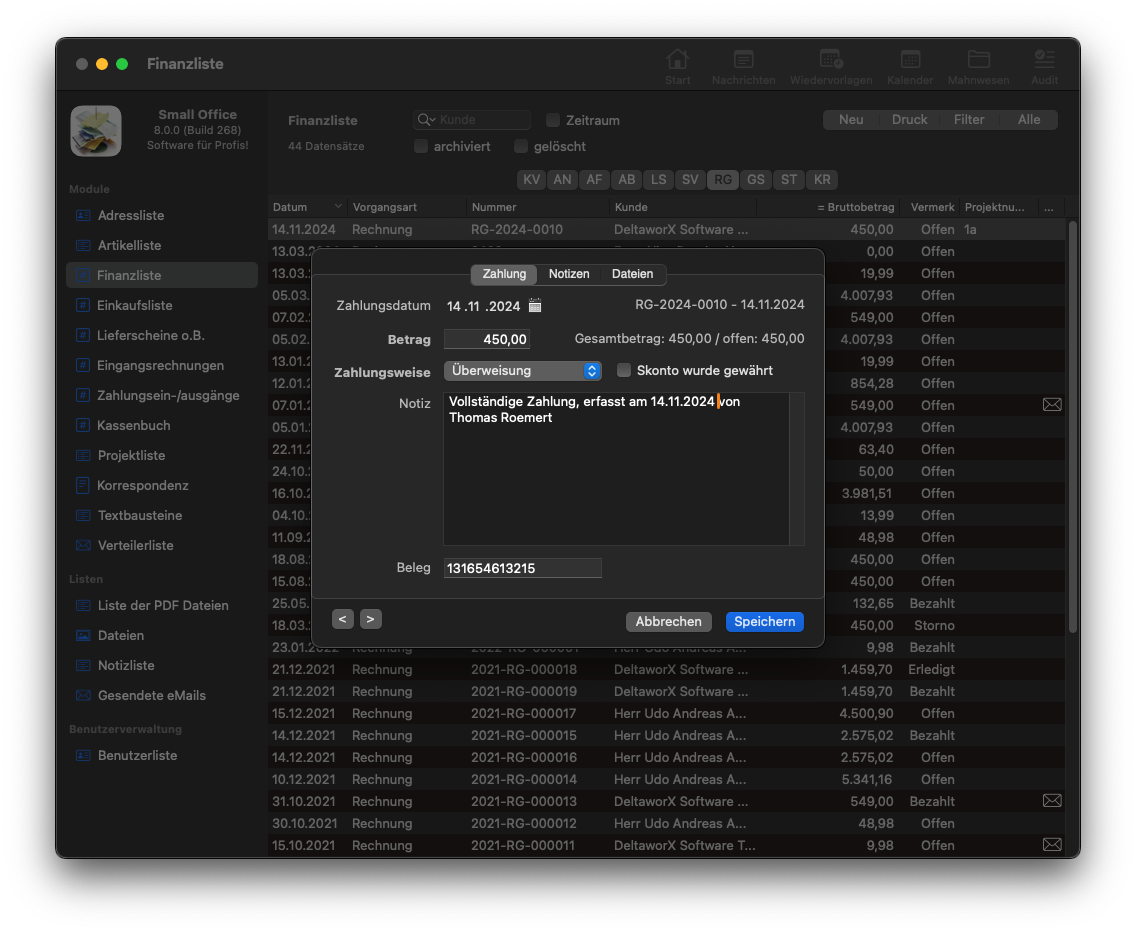Open the Zahlungsweise Überweisung dropdown

coord(522,370)
